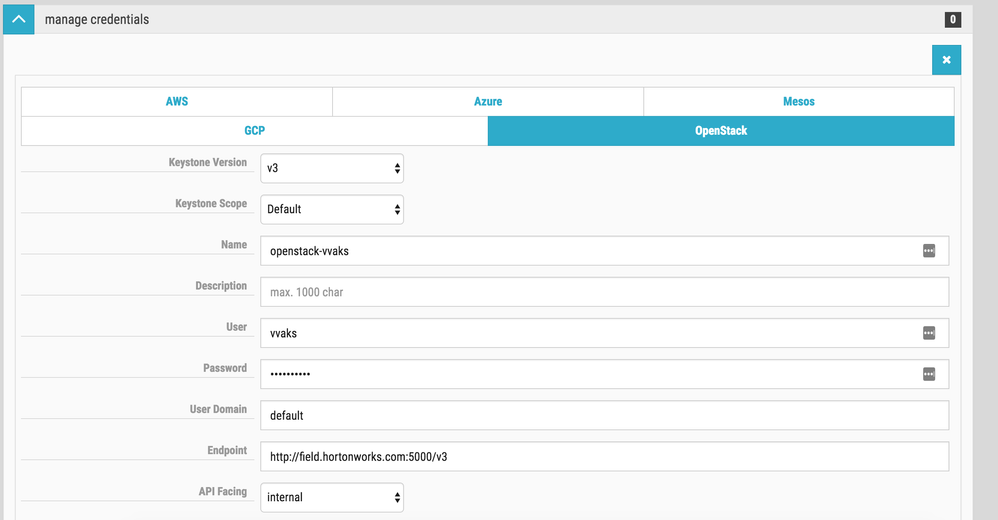Open the GCP credentials tab
This screenshot has height=520, width=998.
(x=254, y=131)
